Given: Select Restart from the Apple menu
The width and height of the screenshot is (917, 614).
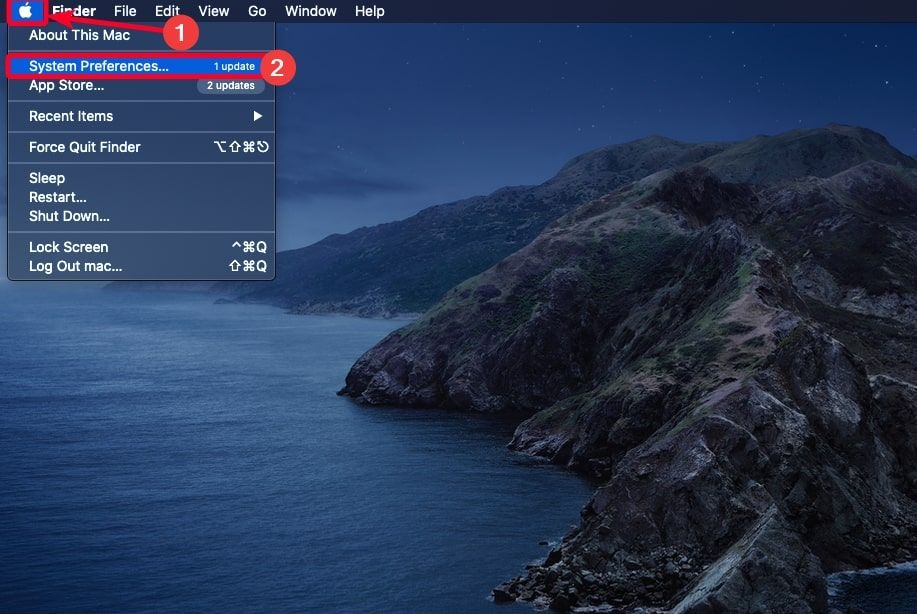Looking at the screenshot, I should click(x=58, y=196).
